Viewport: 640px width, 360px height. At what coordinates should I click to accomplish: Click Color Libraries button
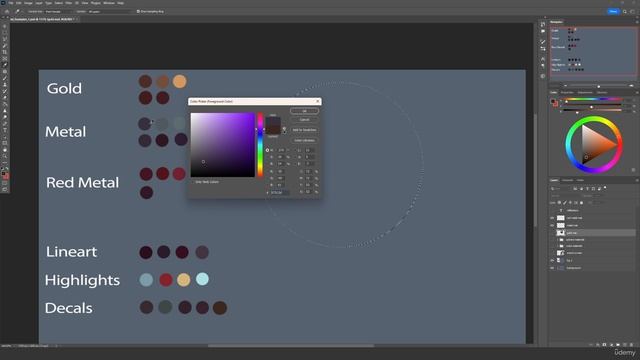304,140
